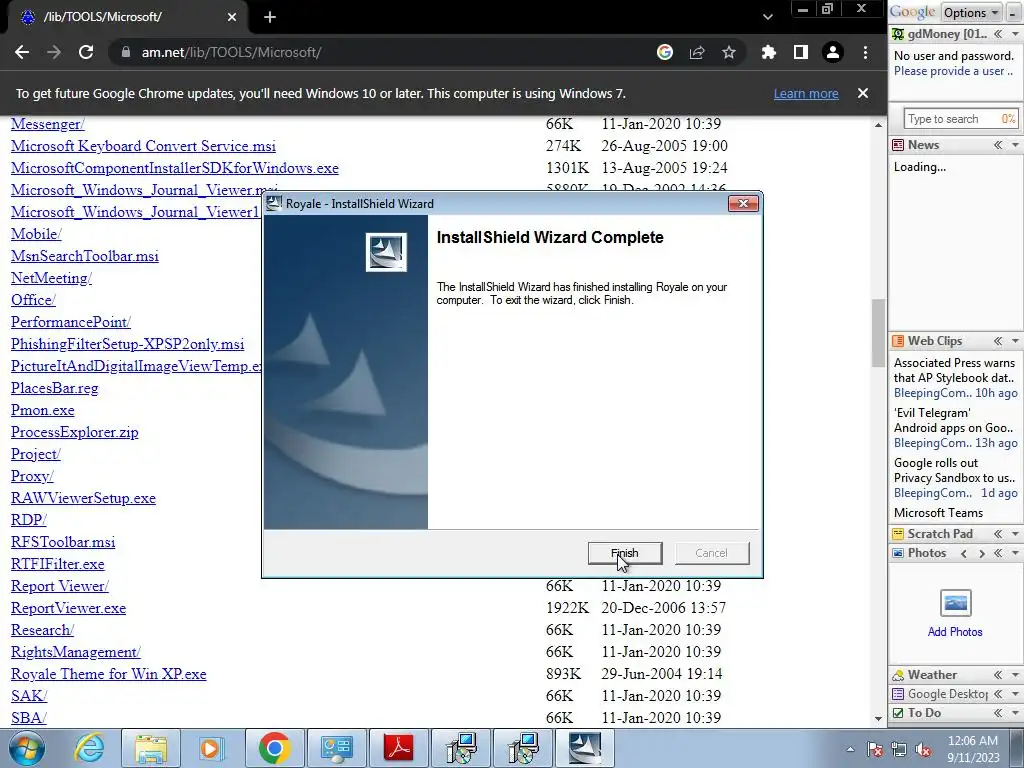Reload the page in Chrome
The width and height of the screenshot is (1024, 768).
click(x=86, y=52)
